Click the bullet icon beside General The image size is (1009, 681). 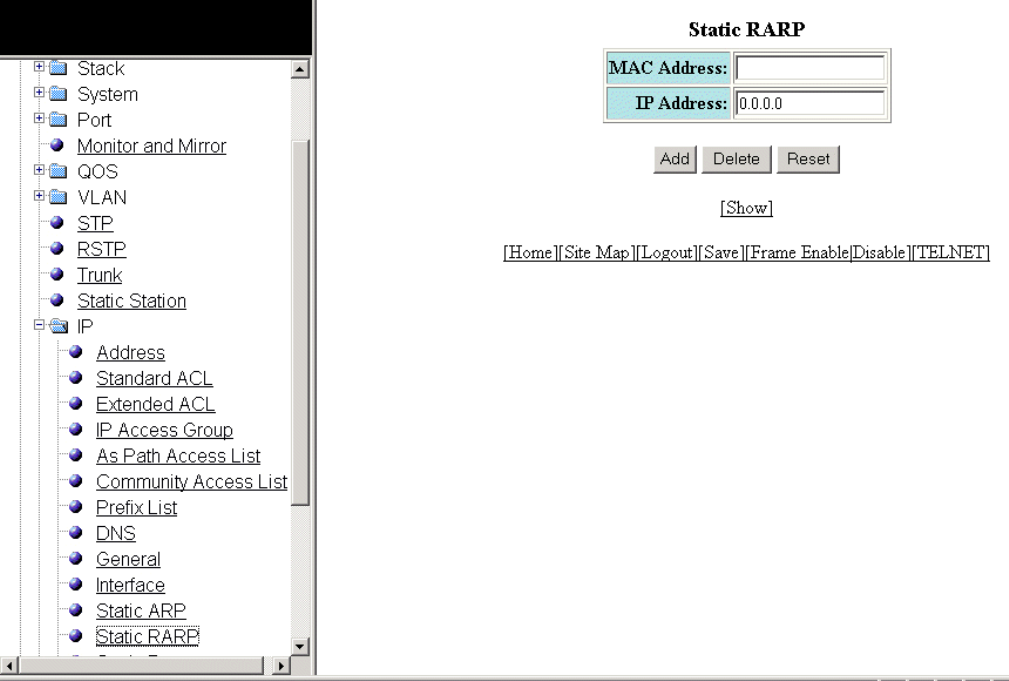(75, 558)
